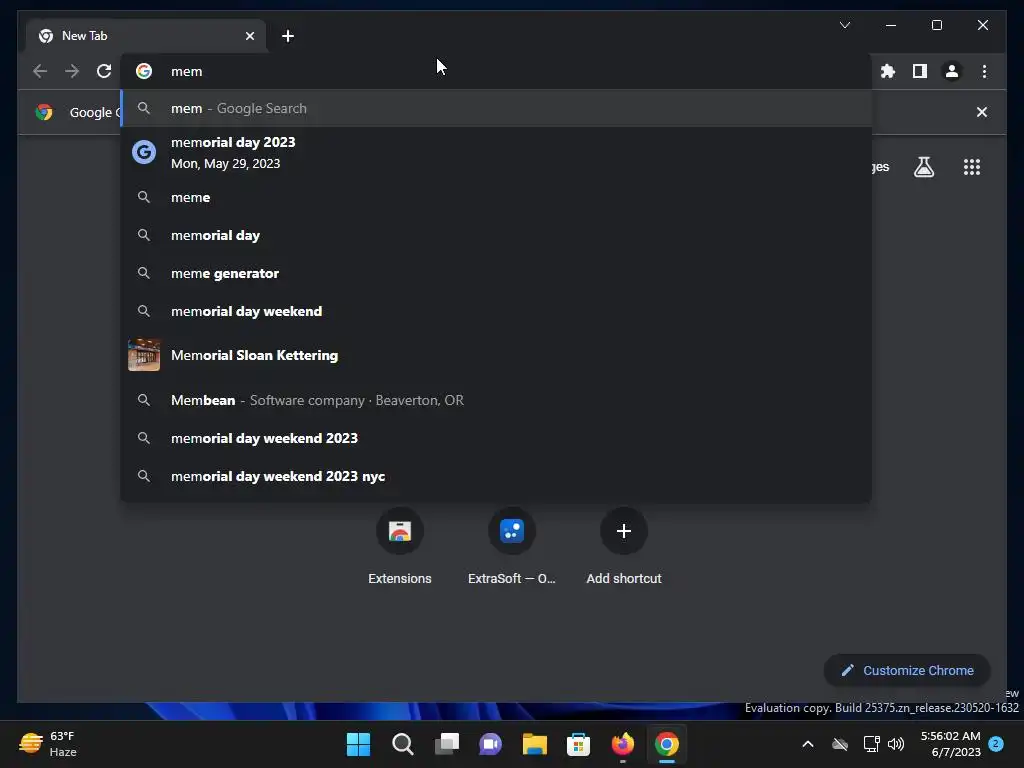Open the ExtraSoft shortcut tile
The height and width of the screenshot is (768, 1024).
512,547
